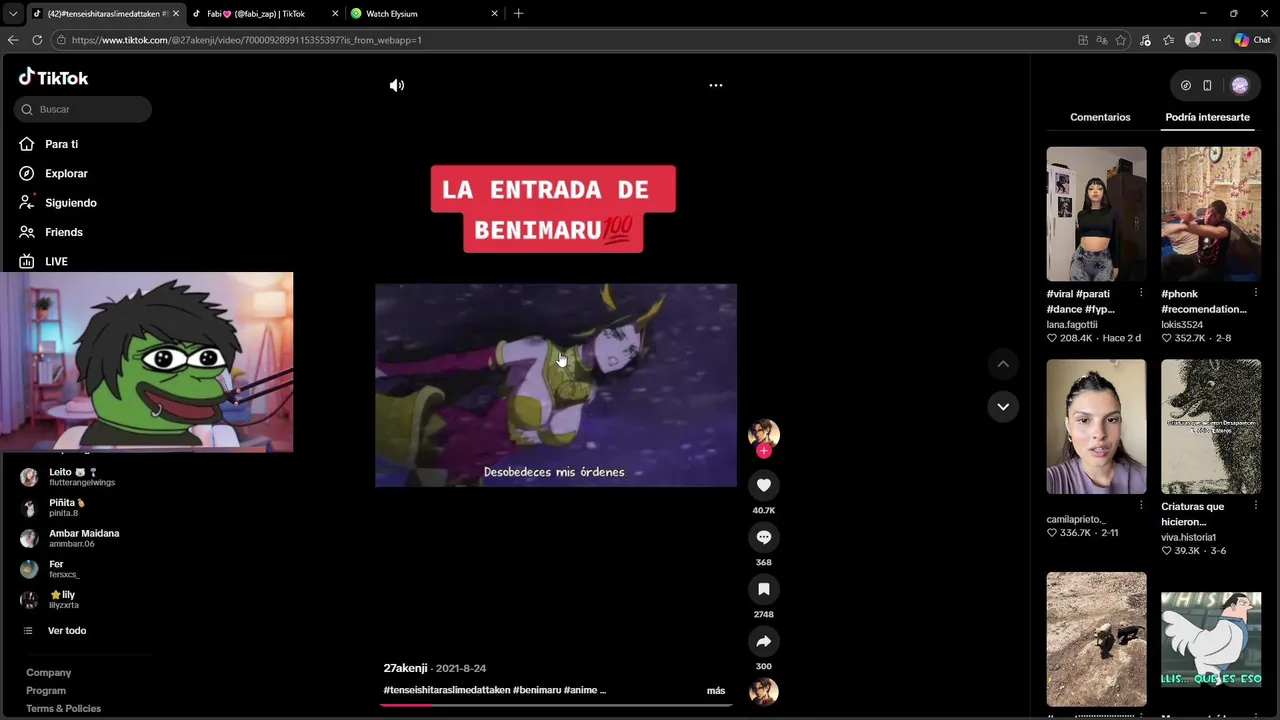1280x720 pixels.
Task: Go to next video with down chevron
Action: [x=1003, y=407]
